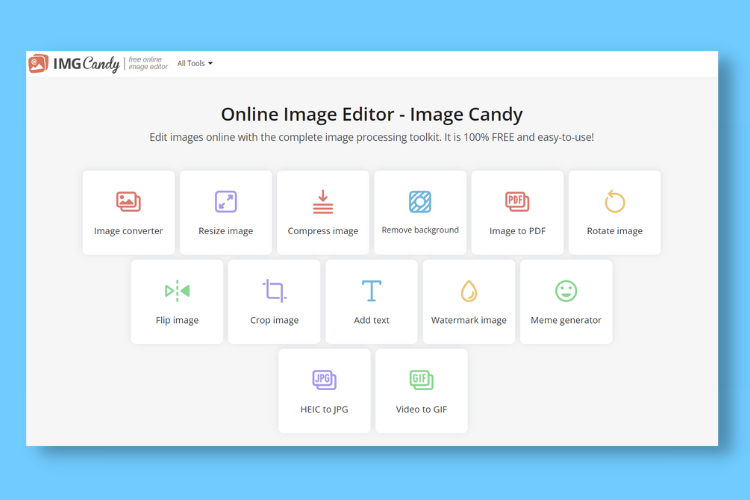Open the Flip image label
This screenshot has width=750, height=500.
click(177, 320)
